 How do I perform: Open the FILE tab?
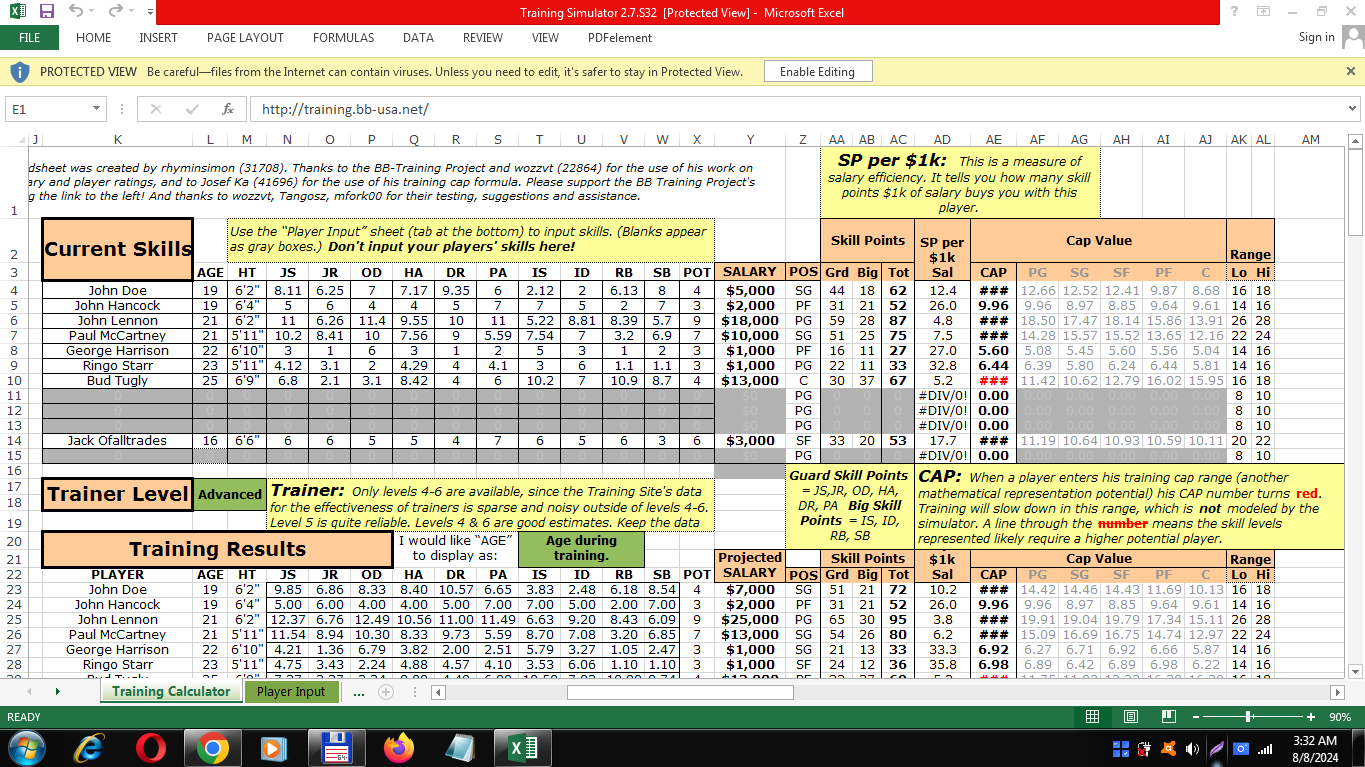(x=29, y=38)
